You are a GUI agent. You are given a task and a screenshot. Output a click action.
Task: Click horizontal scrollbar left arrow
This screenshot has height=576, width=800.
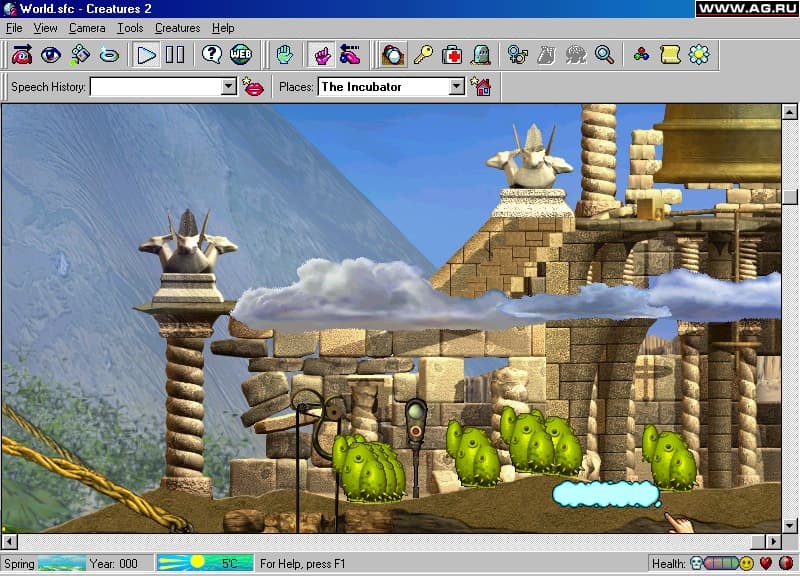[9, 541]
